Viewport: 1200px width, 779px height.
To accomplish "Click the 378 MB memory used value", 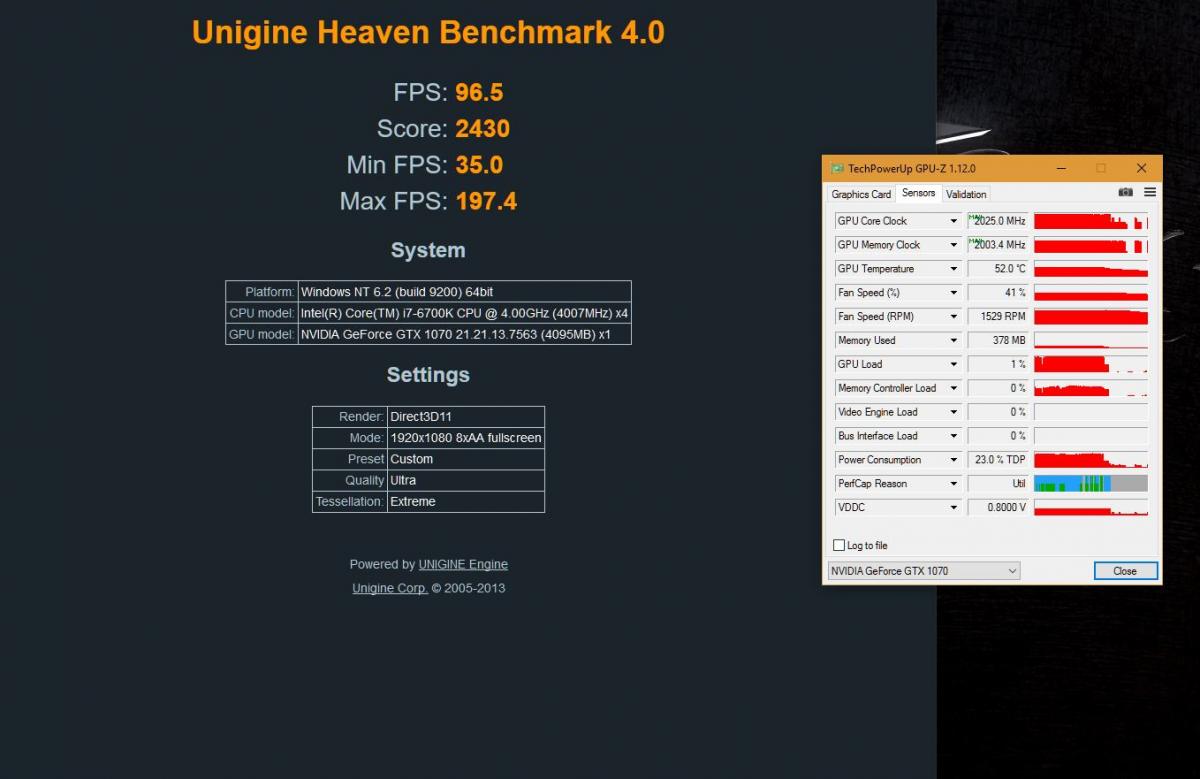I will click(x=998, y=340).
